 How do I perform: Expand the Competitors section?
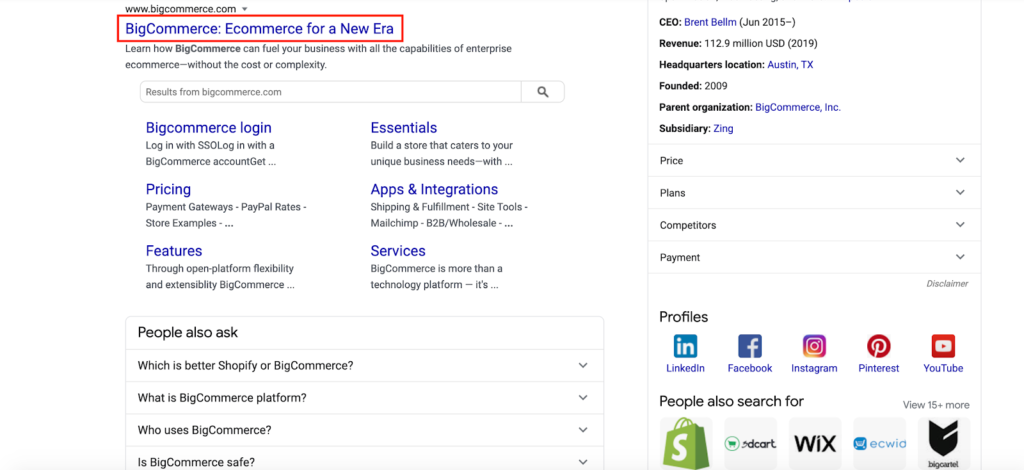(814, 225)
